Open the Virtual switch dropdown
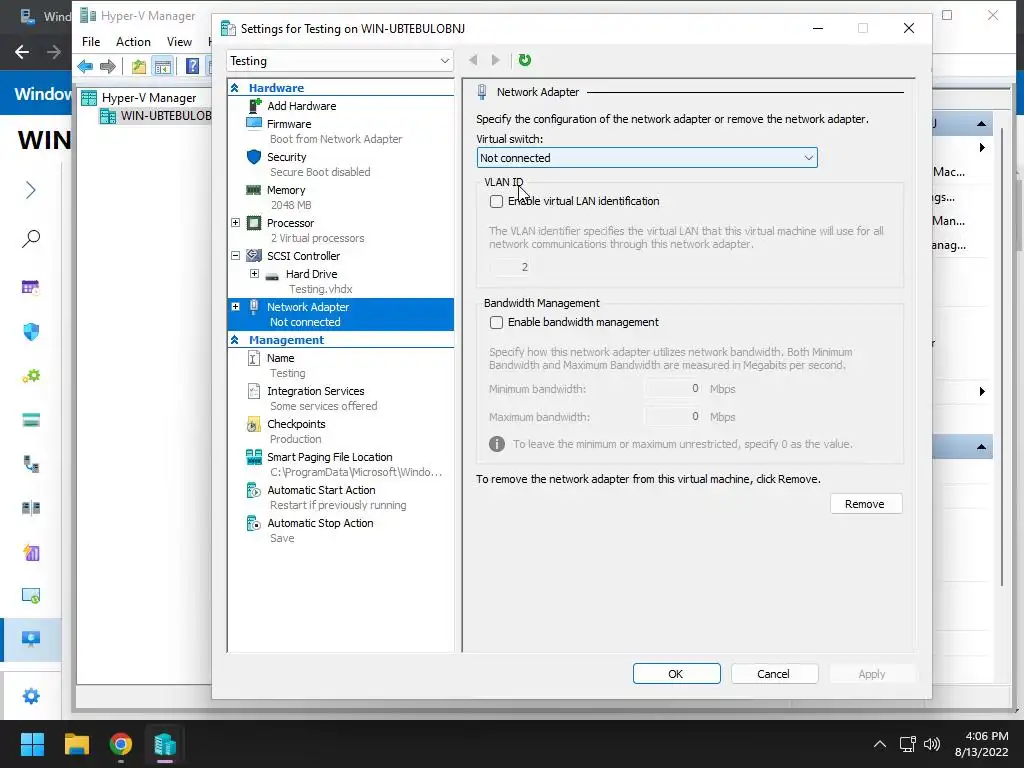Image resolution: width=1024 pixels, height=768 pixels. coord(647,158)
